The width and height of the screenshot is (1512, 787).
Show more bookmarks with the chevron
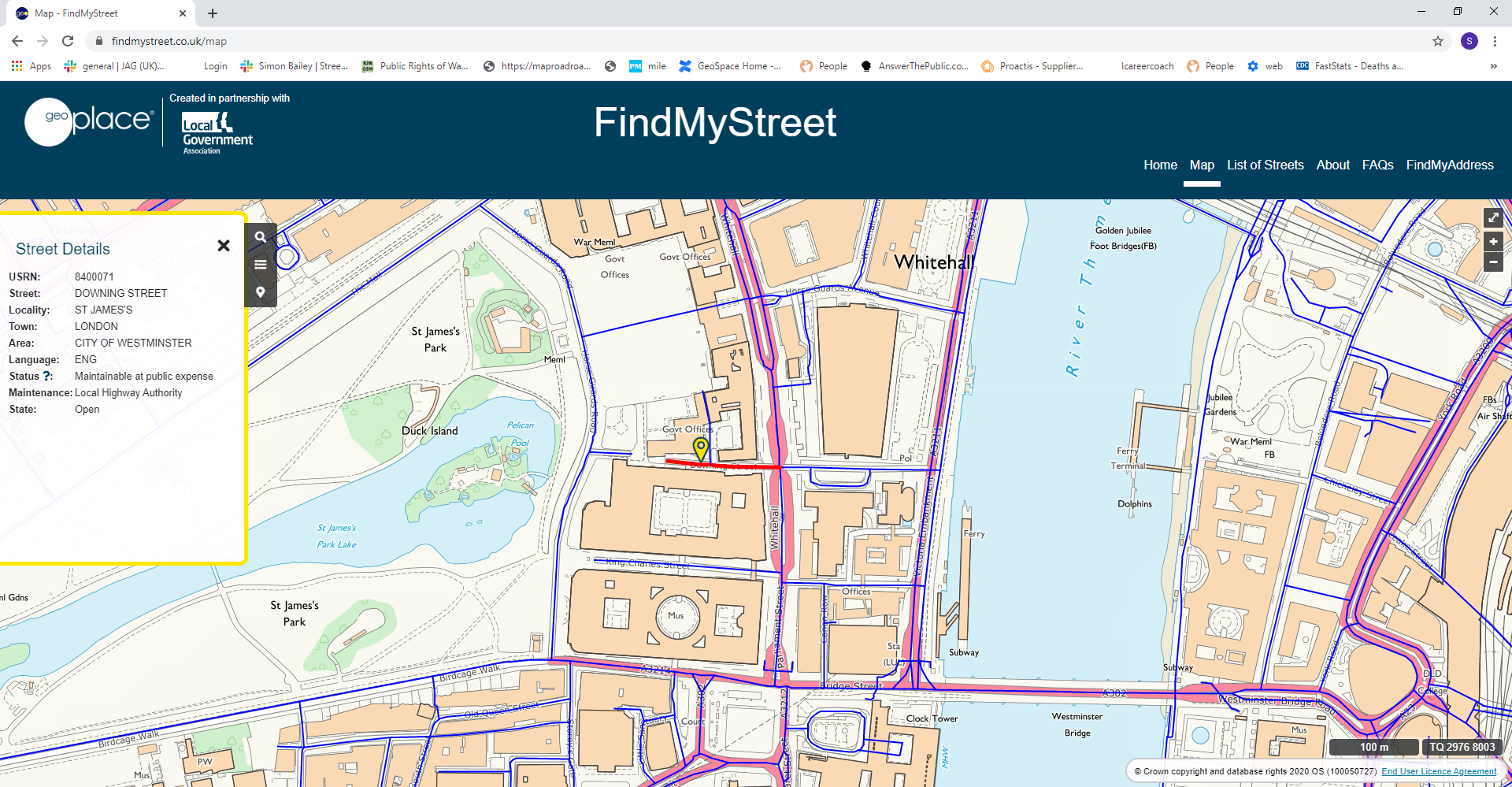click(1493, 66)
